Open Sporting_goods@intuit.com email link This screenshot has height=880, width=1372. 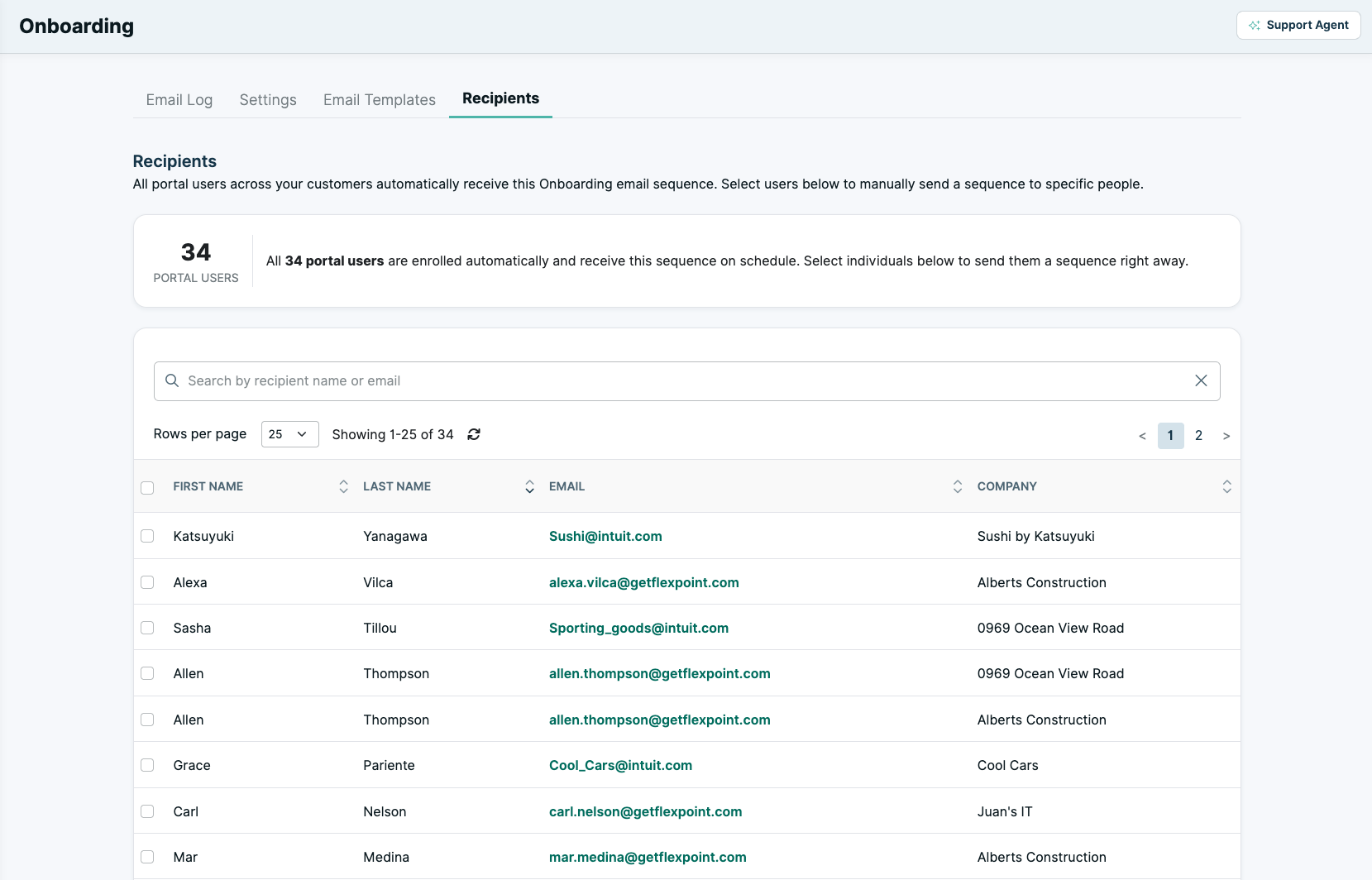pos(638,628)
